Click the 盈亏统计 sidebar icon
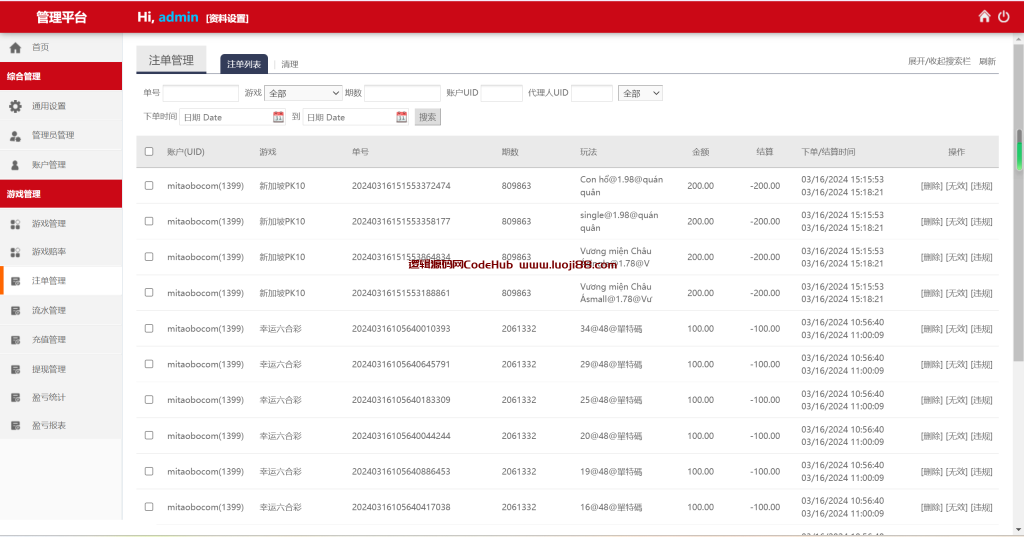The image size is (1024, 537). (16, 397)
